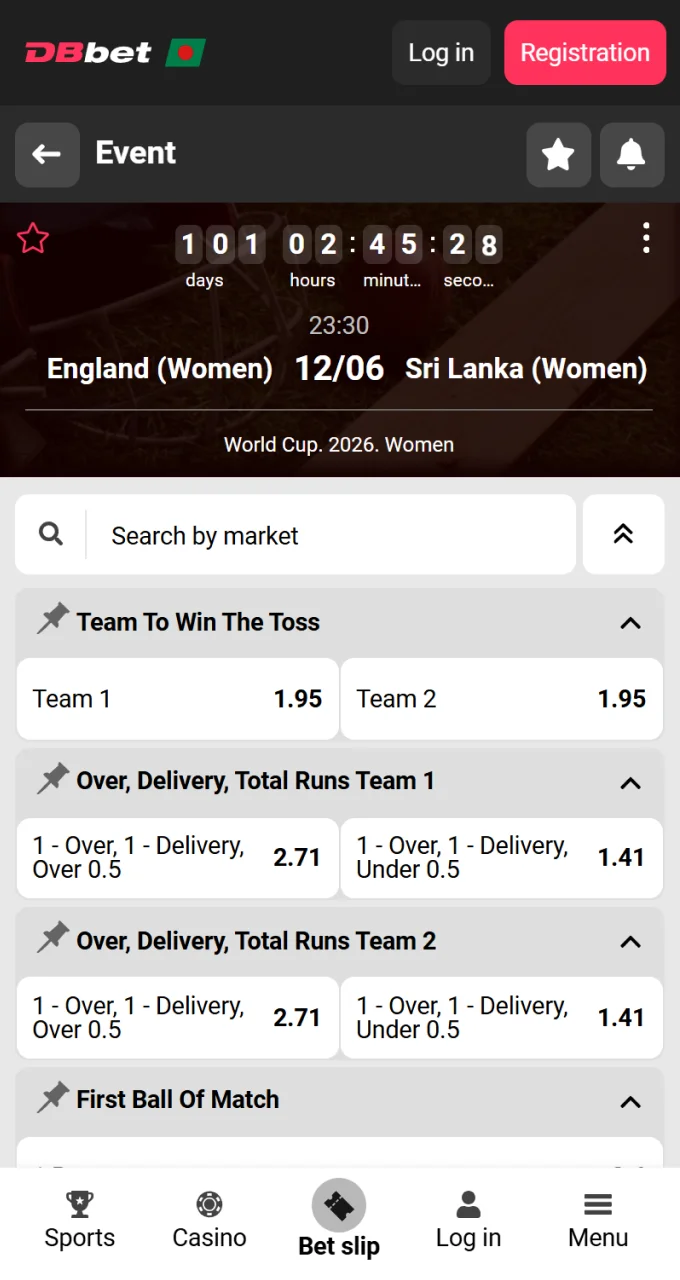Collapse Total Runs Team 1 section
The image size is (680, 1280).
[x=630, y=783]
